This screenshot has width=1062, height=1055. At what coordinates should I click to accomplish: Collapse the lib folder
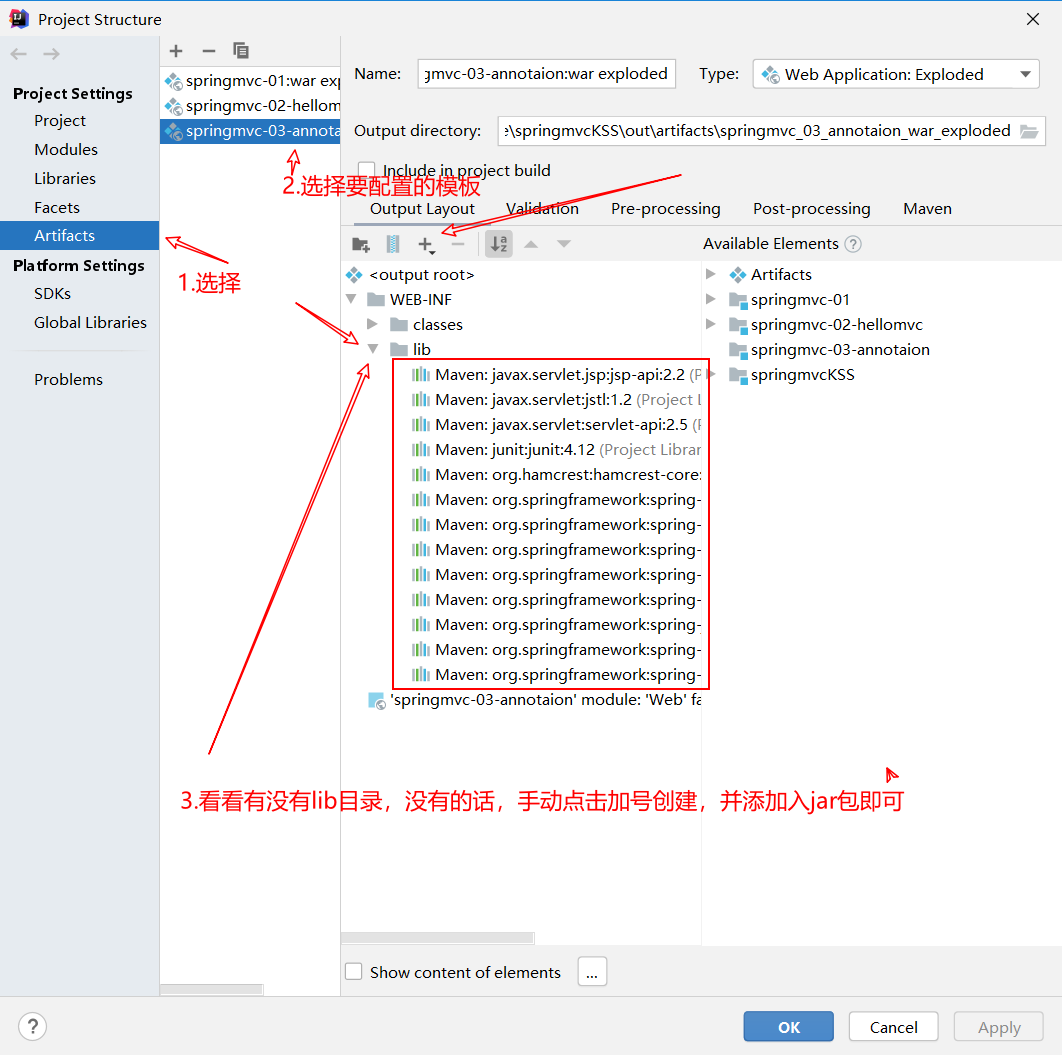point(373,349)
